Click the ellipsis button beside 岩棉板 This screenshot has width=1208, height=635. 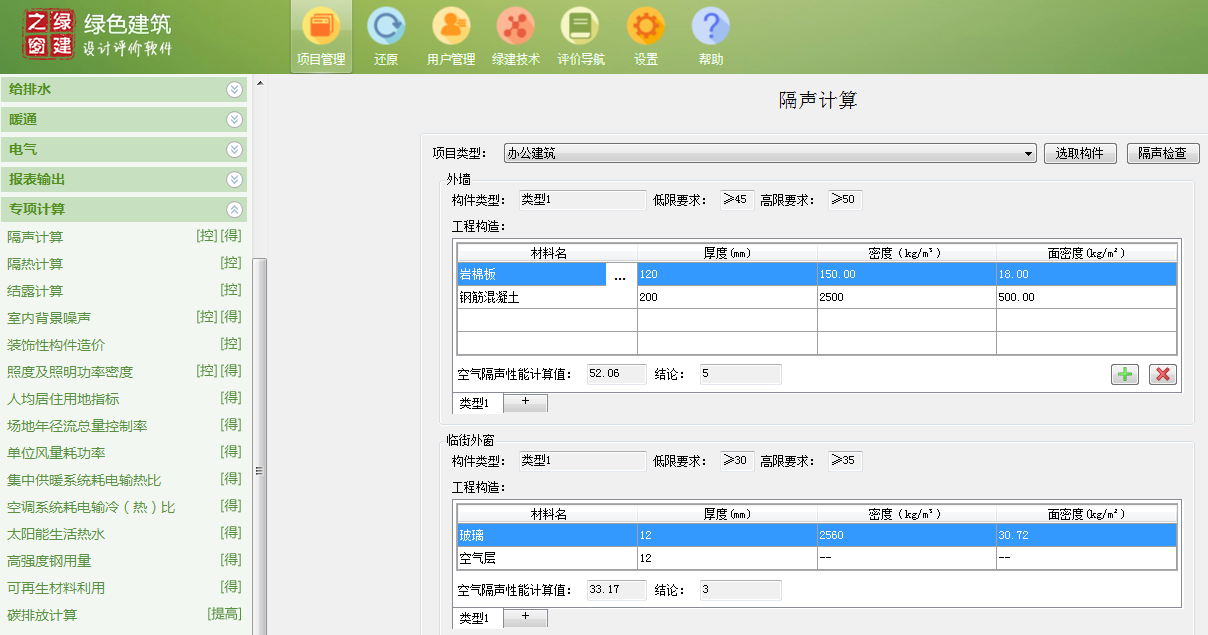(x=620, y=275)
